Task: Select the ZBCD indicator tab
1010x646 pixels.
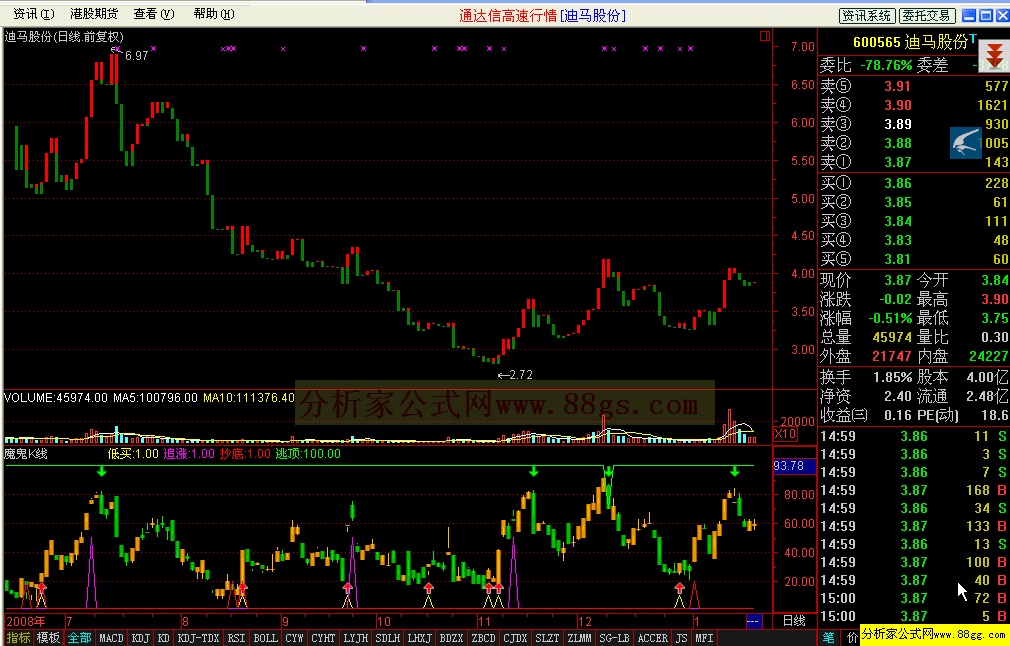Action: (484, 638)
